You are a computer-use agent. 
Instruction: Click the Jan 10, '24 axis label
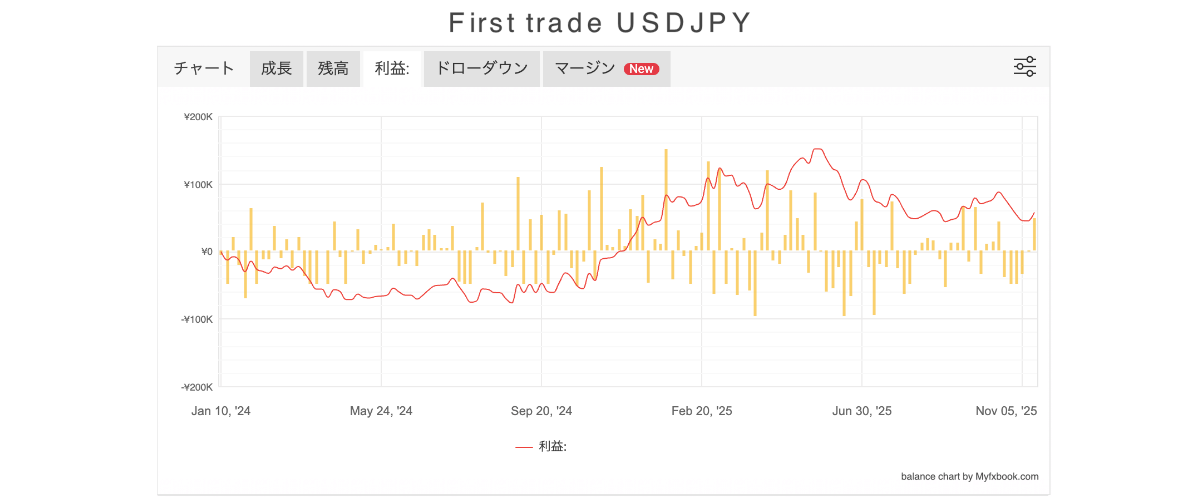pyautogui.click(x=221, y=411)
